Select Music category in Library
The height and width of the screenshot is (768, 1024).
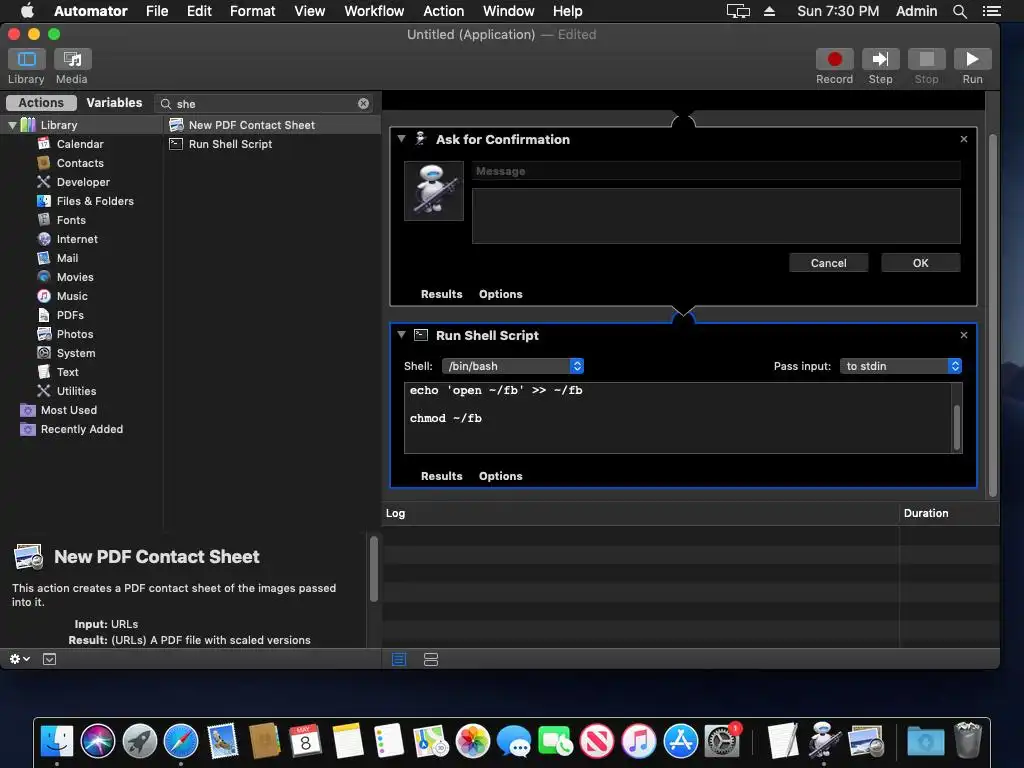[72, 296]
